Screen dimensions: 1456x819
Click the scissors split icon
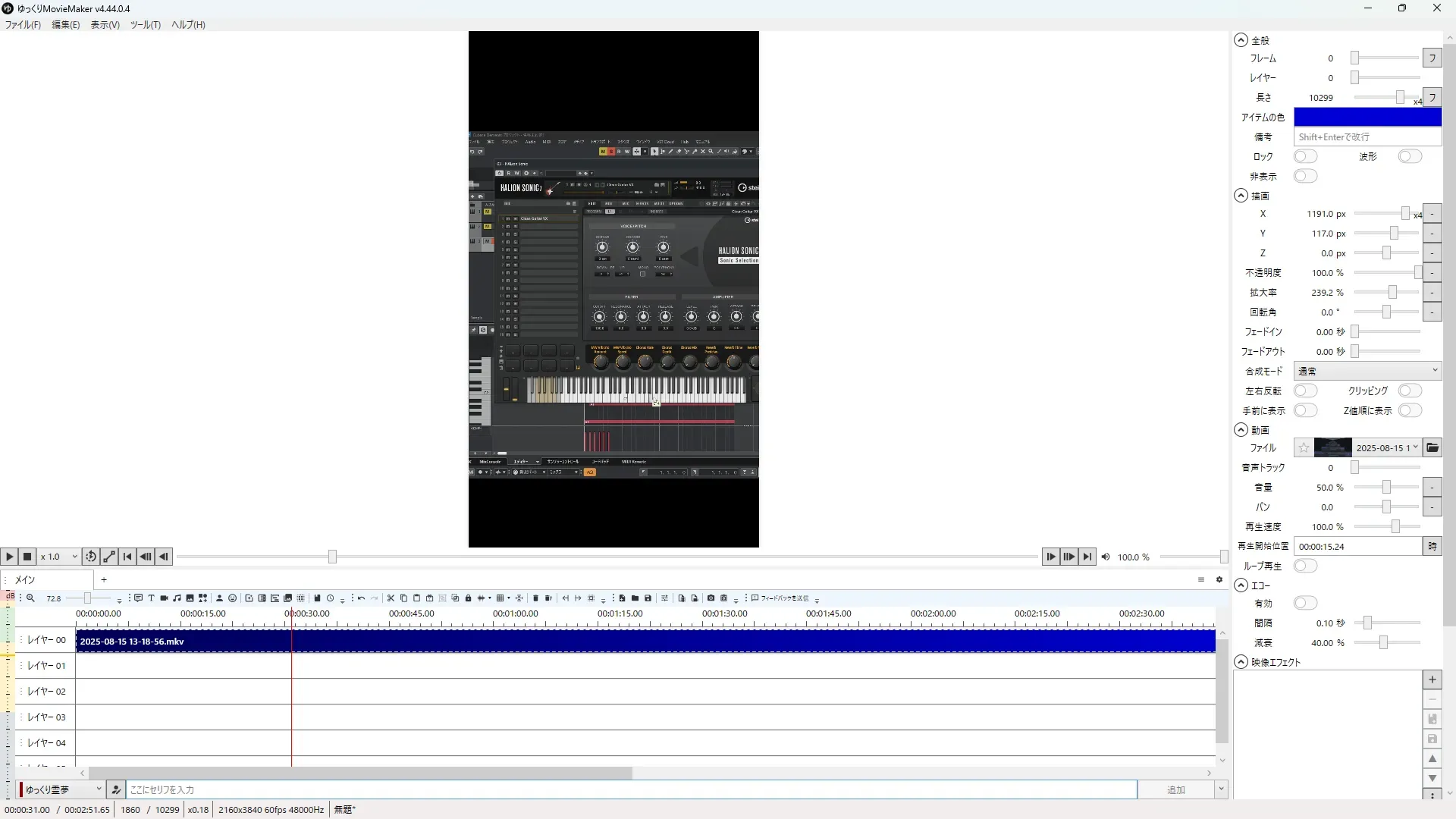point(391,598)
